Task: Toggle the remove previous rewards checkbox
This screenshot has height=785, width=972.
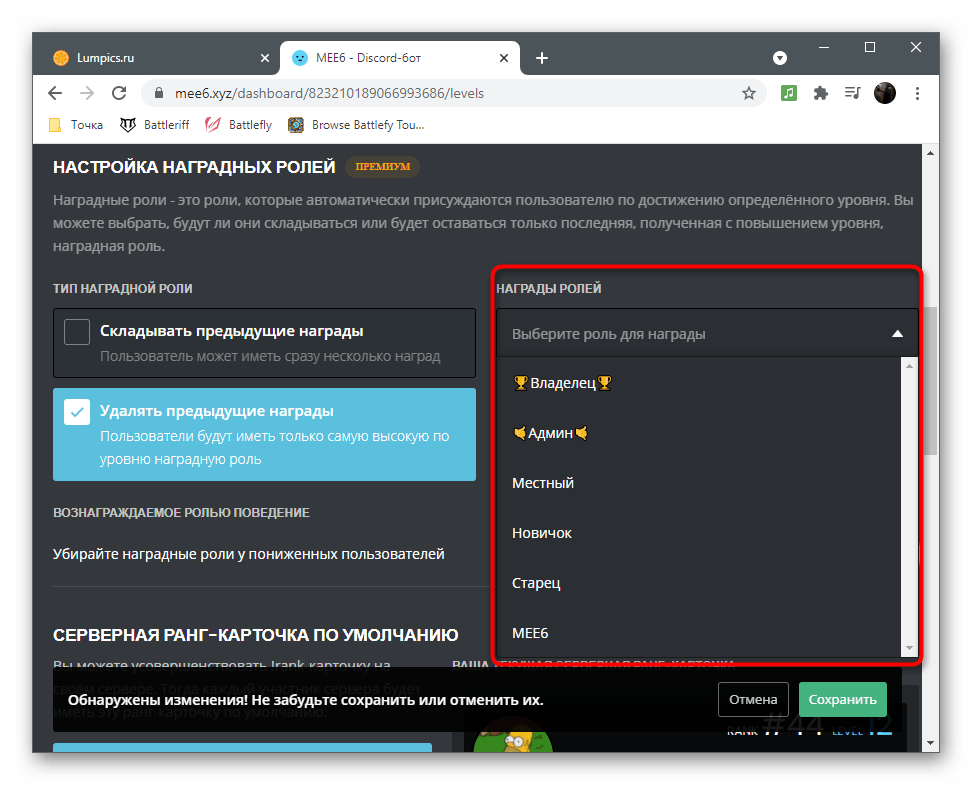Action: [77, 412]
